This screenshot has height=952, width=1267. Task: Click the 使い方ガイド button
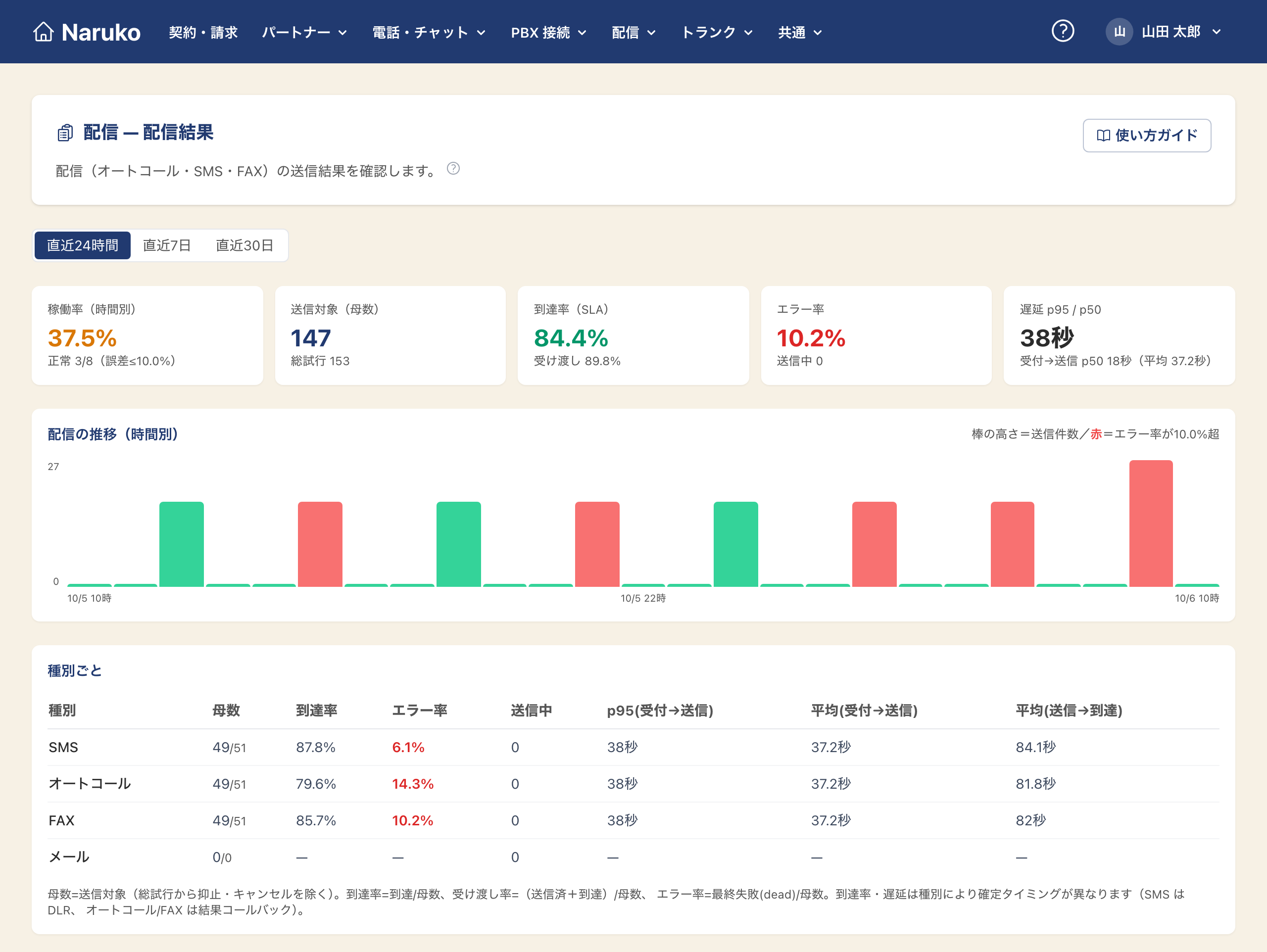point(1147,135)
